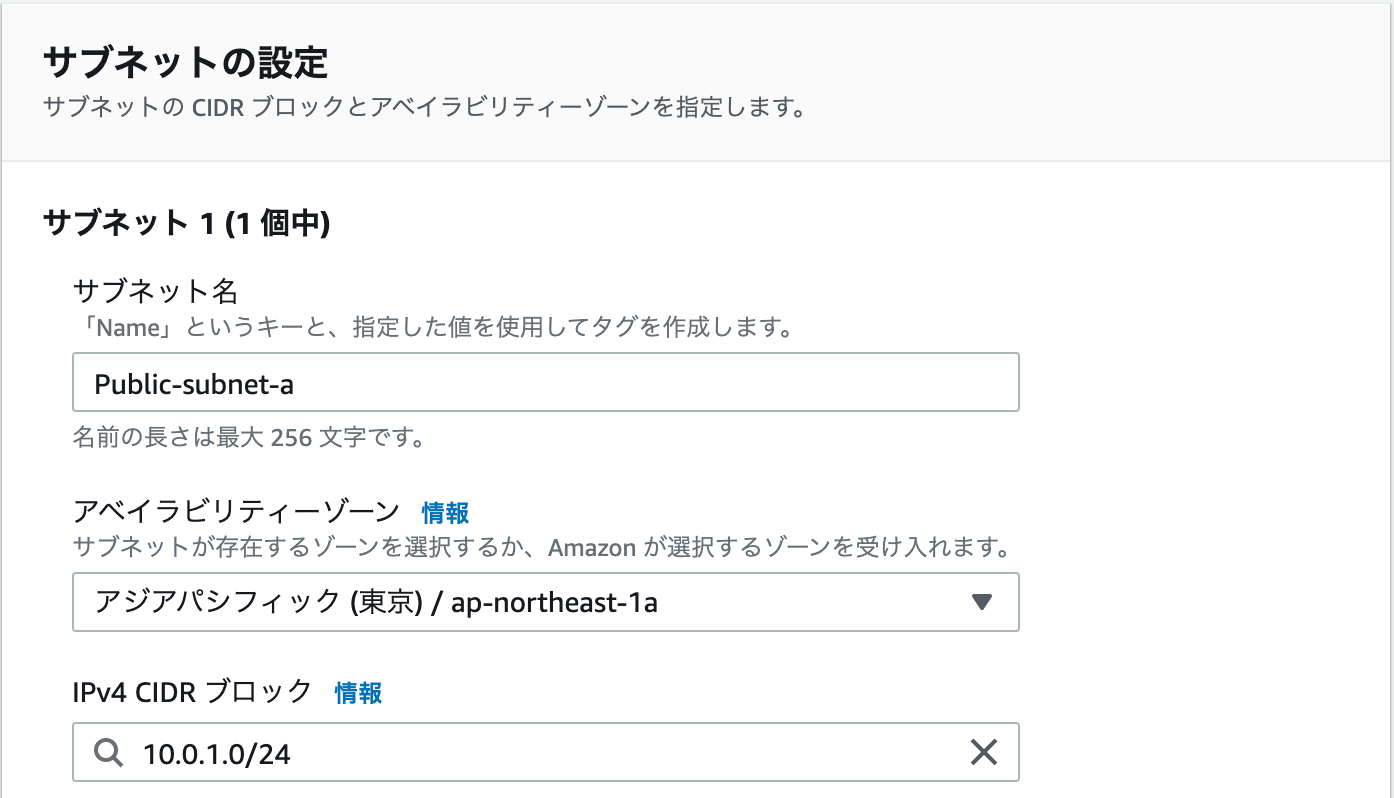The width and height of the screenshot is (1394, 798).
Task: Click the 10.0.1.0/24 CIDR value text
Action: (217, 753)
